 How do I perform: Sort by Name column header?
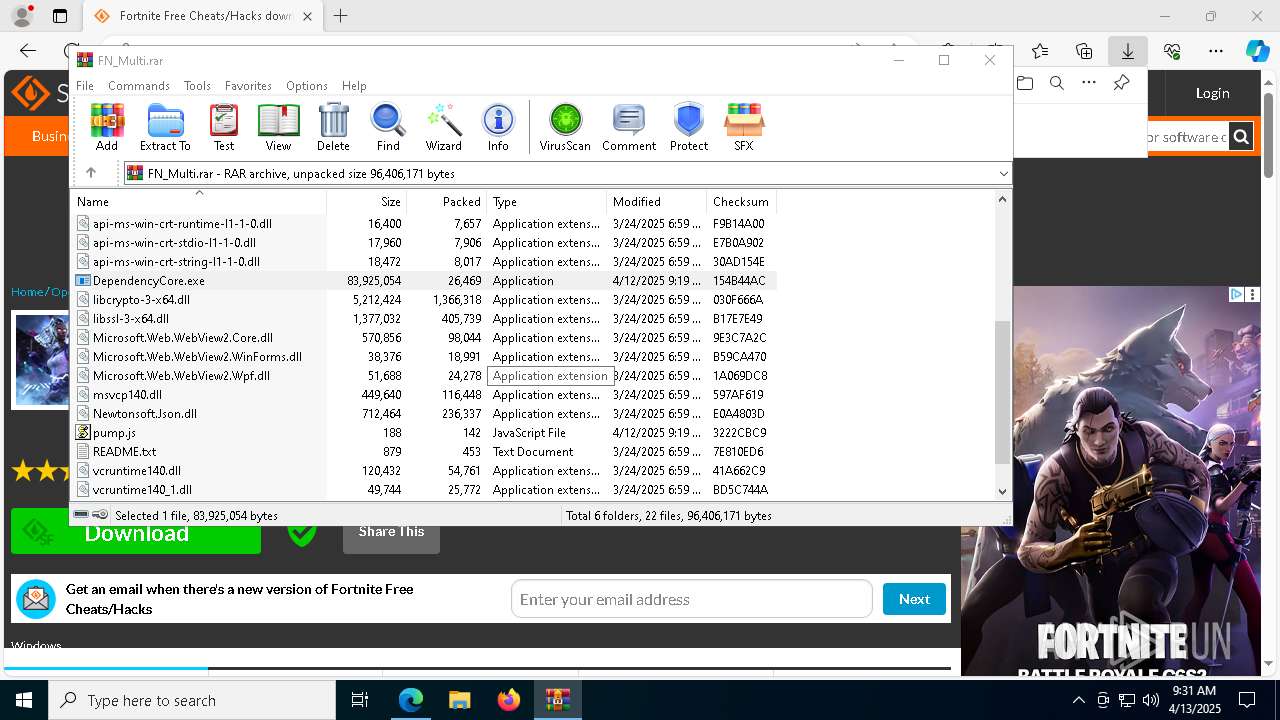(199, 201)
